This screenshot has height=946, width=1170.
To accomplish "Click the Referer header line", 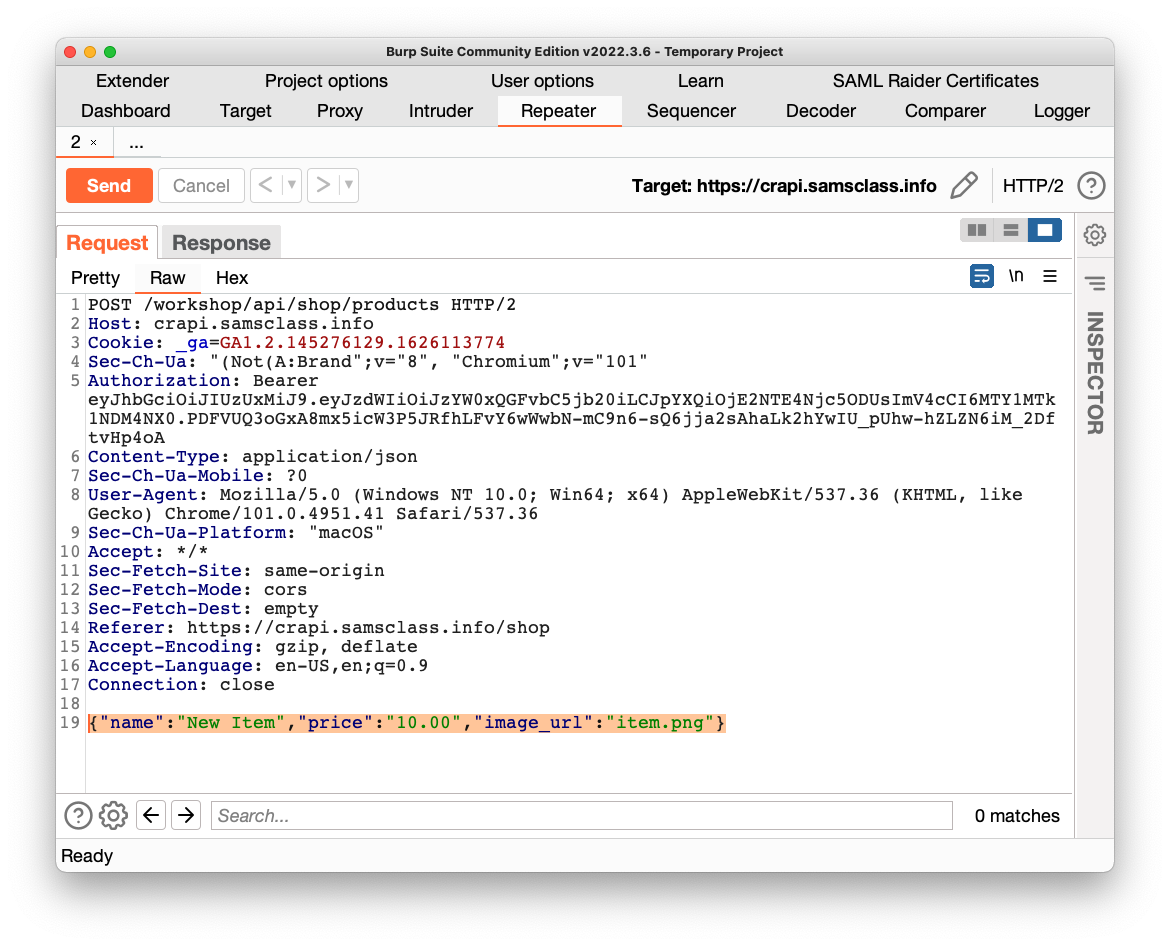I will click(x=319, y=627).
